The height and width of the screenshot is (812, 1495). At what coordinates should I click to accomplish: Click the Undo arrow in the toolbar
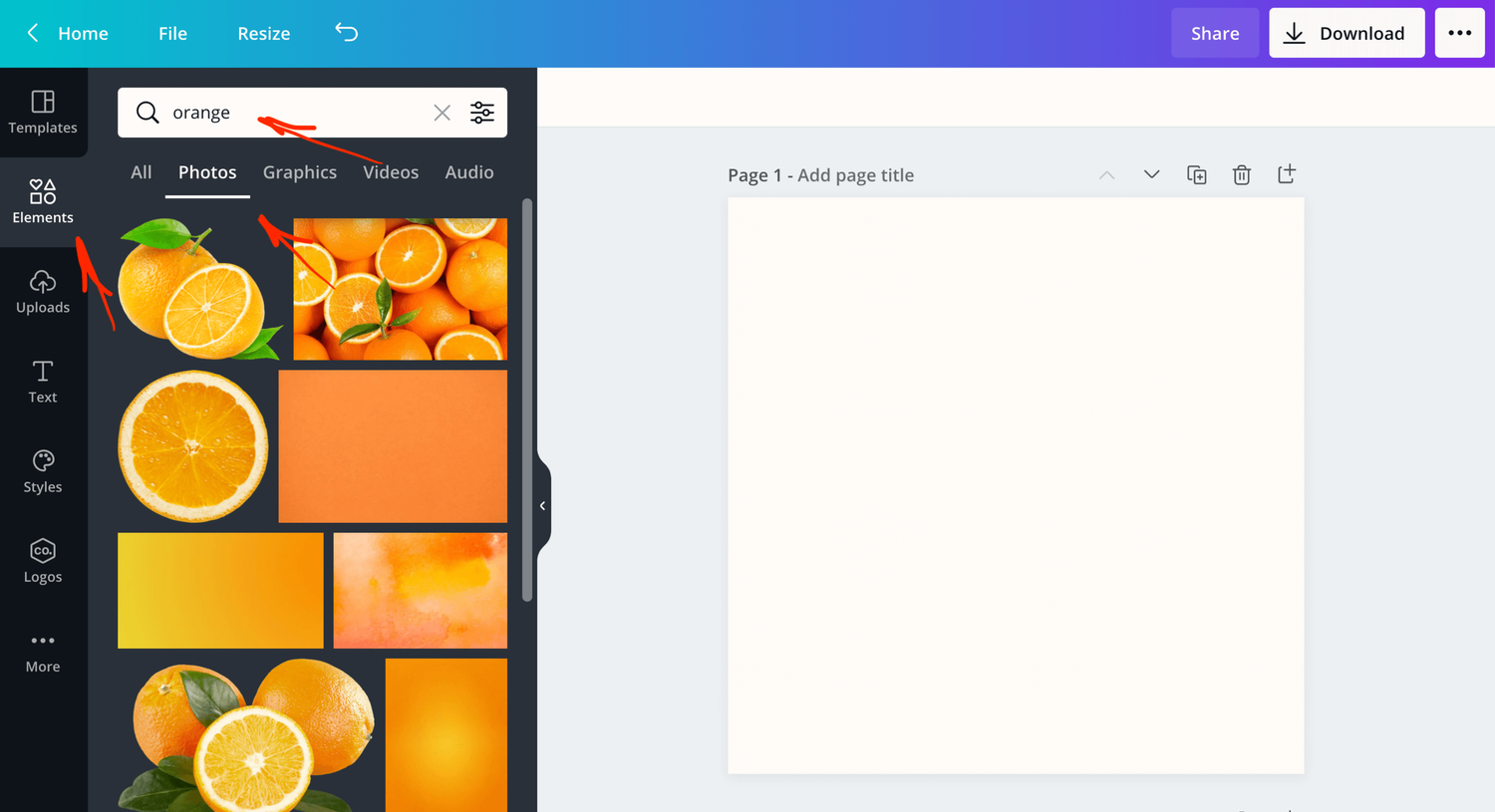coord(346,33)
